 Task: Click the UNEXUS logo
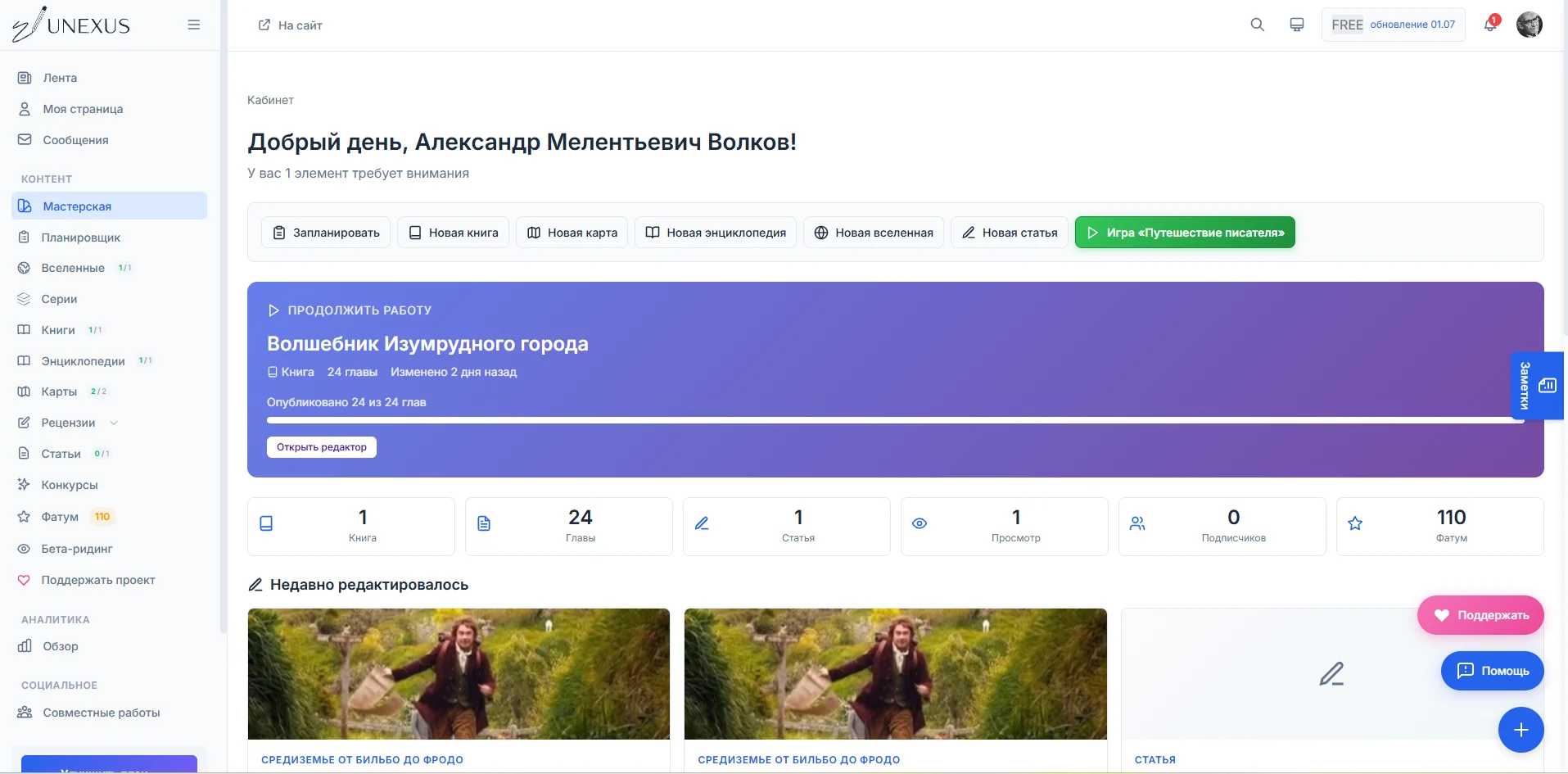click(x=71, y=25)
